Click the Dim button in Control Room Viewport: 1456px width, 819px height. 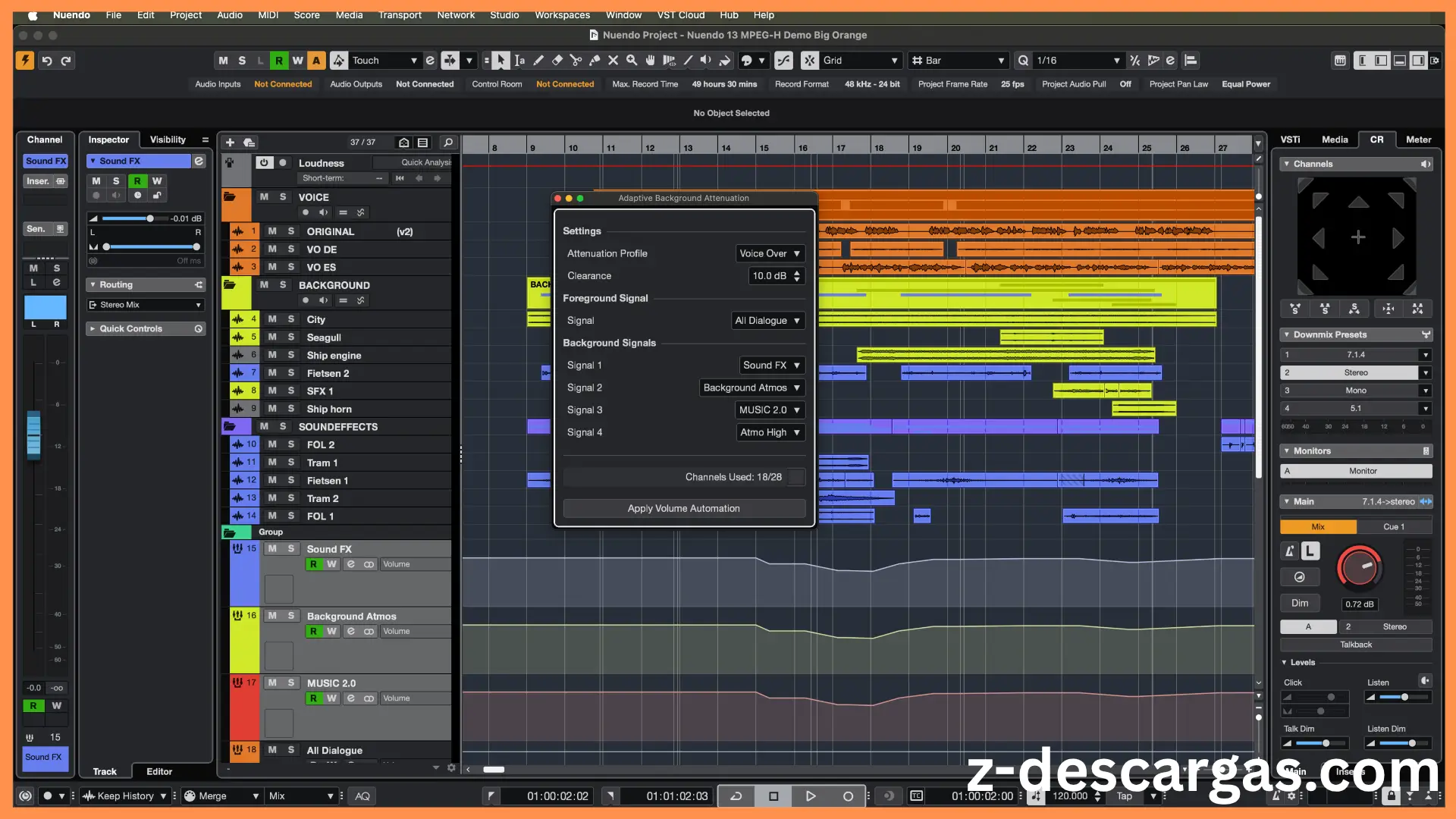click(1300, 603)
